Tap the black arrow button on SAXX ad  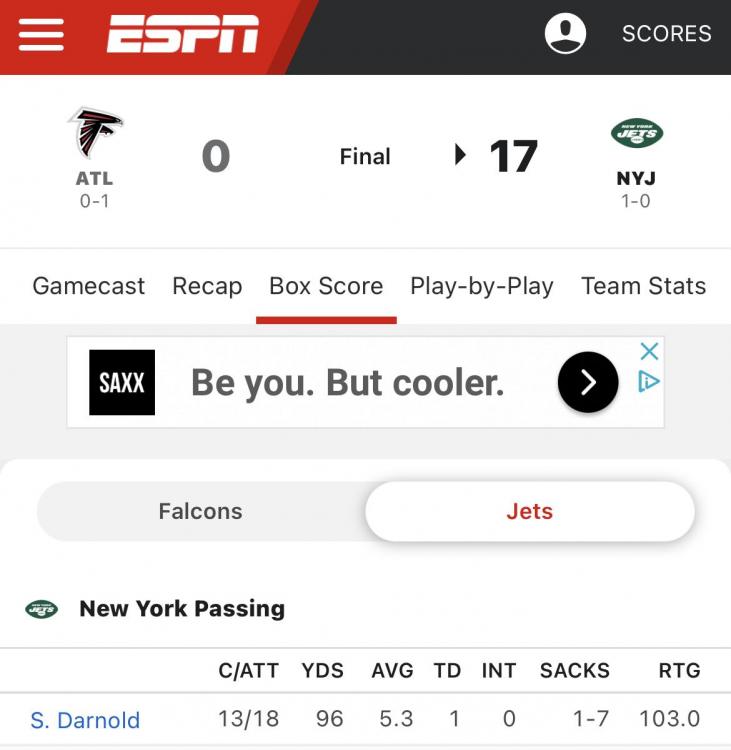point(588,382)
